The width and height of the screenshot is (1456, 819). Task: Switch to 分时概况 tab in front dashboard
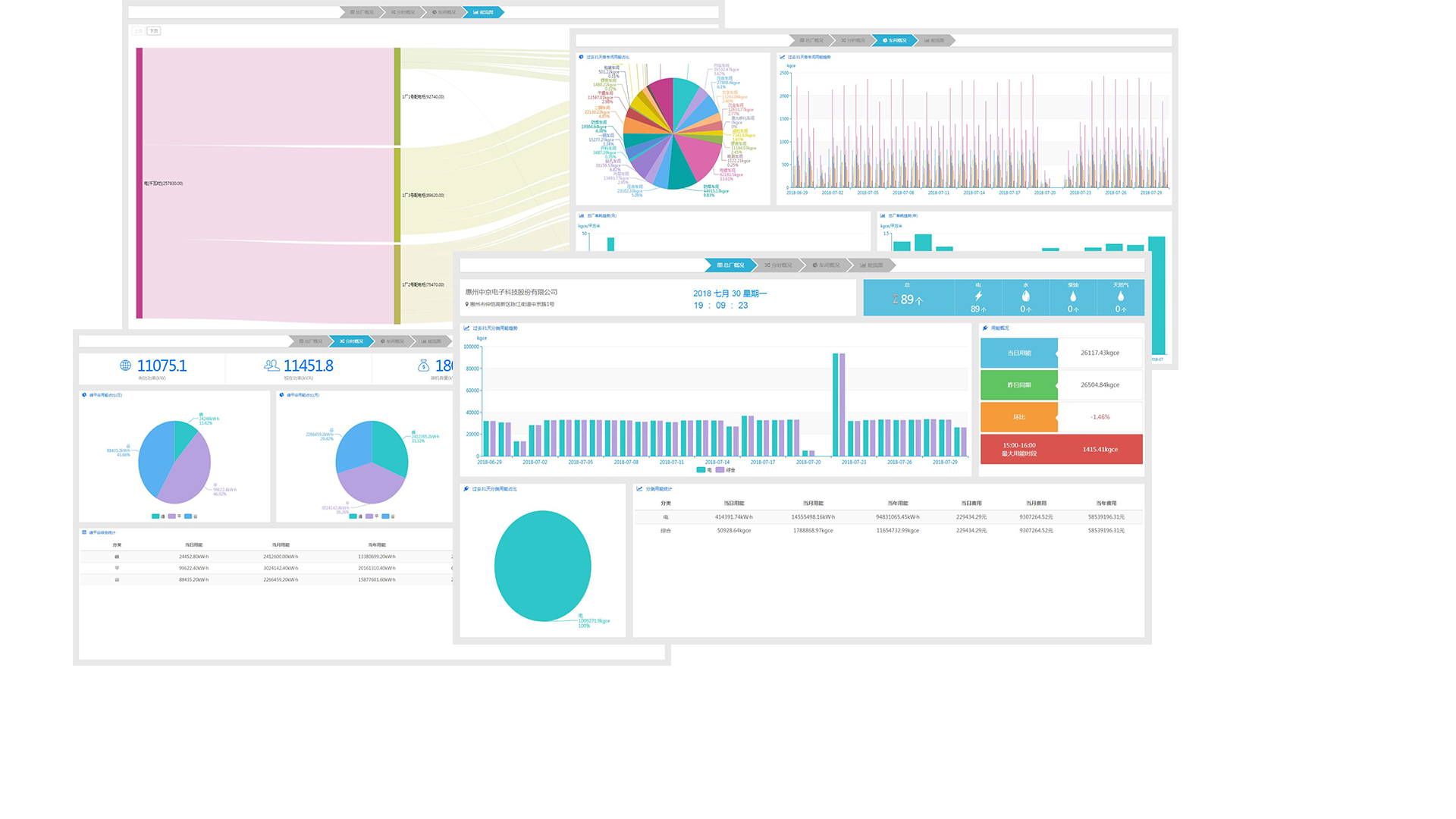click(x=778, y=265)
